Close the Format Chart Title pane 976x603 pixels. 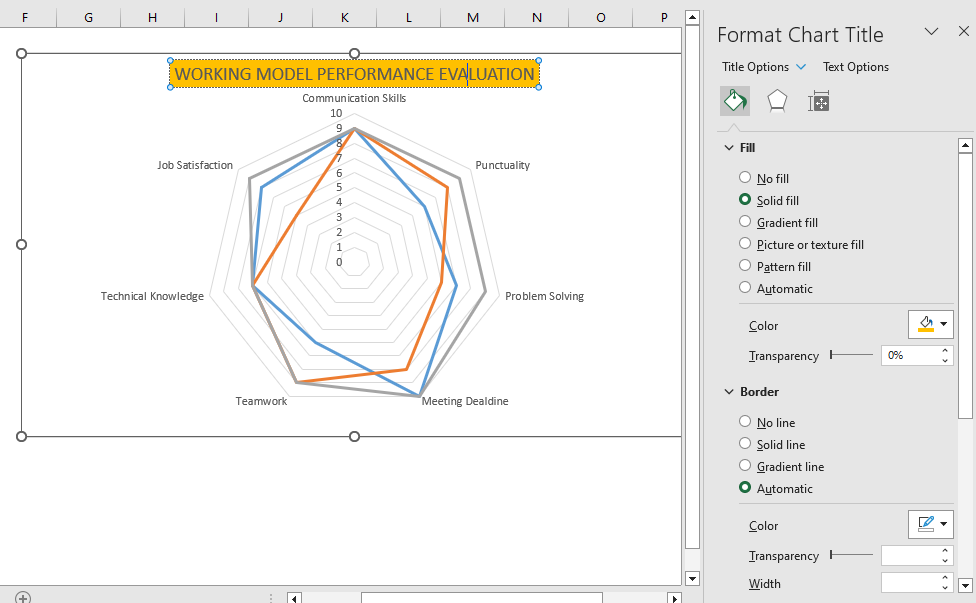[964, 31]
